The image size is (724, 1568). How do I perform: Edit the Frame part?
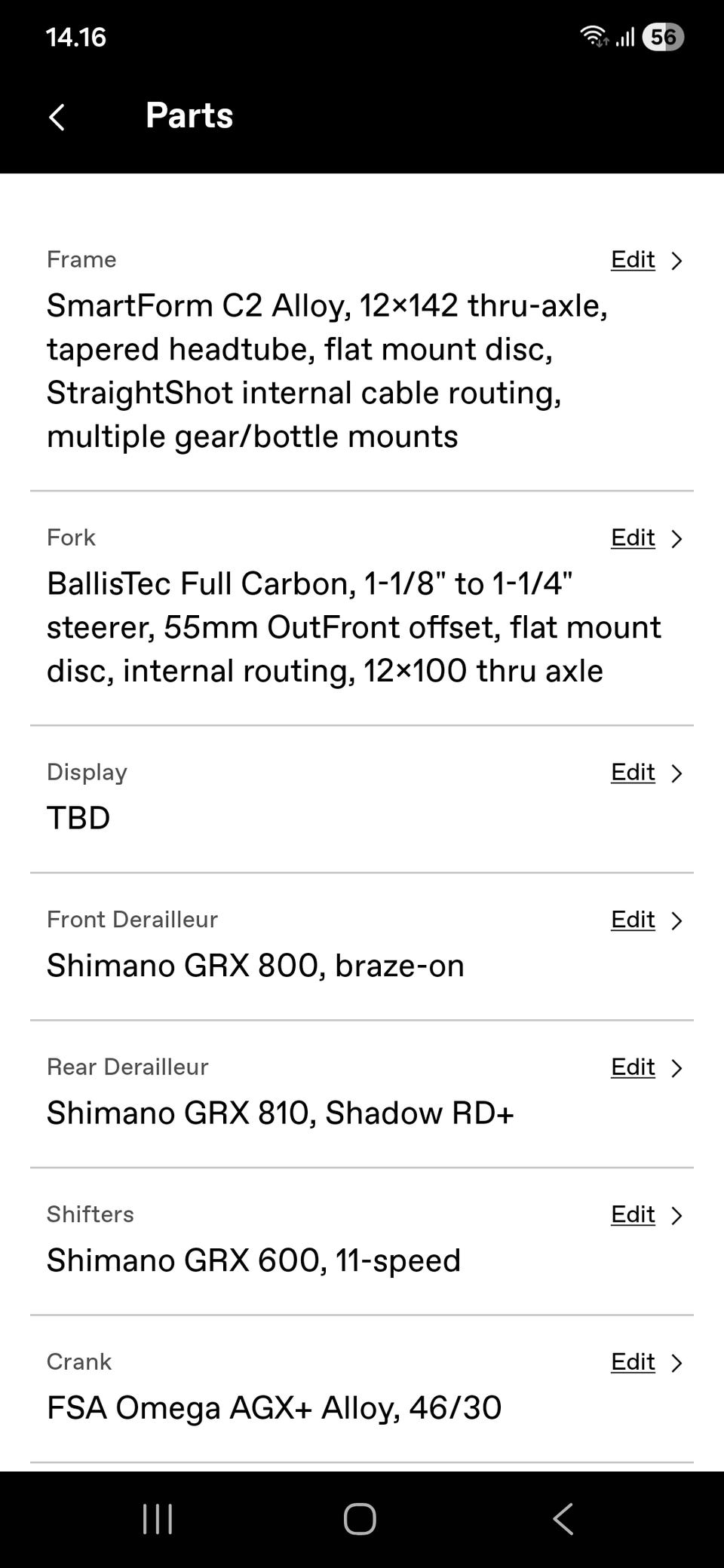tap(633, 260)
